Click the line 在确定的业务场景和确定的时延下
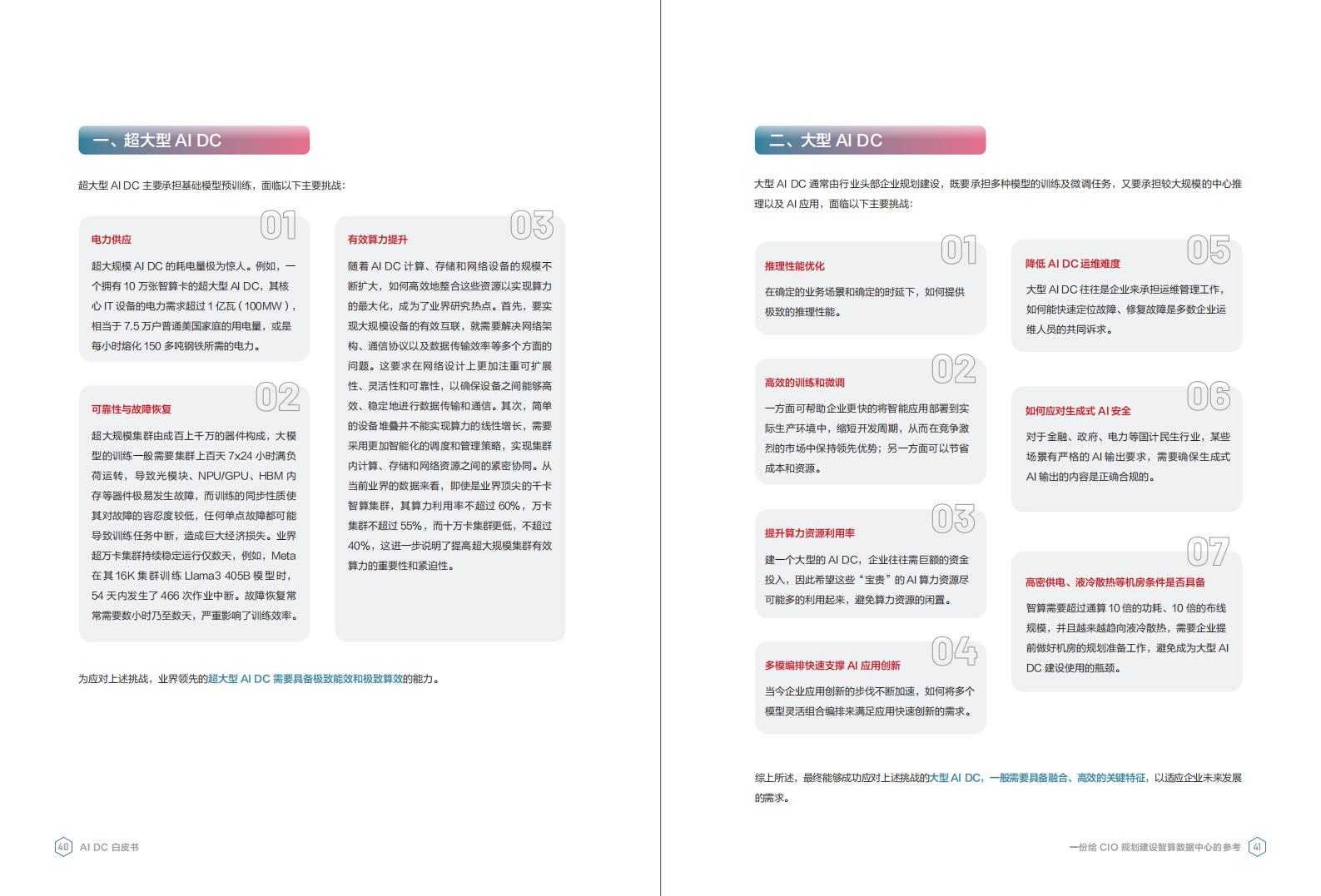This screenshot has height=896, width=1321. pyautogui.click(x=865, y=292)
